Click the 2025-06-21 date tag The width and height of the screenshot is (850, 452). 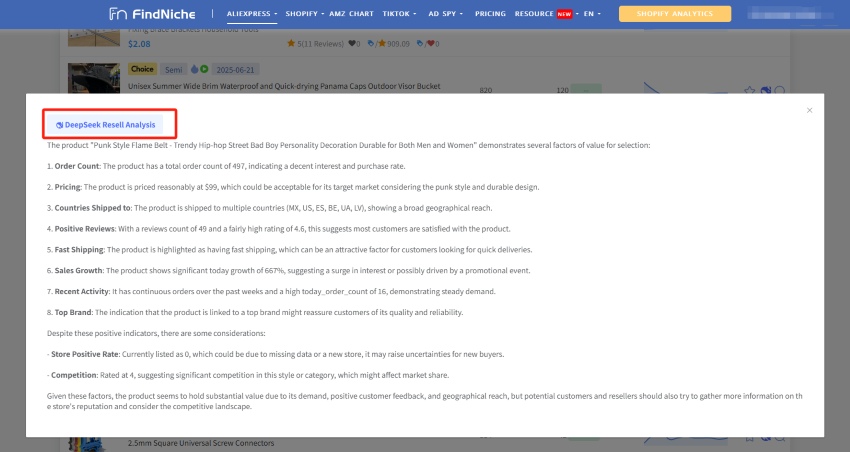(235, 69)
